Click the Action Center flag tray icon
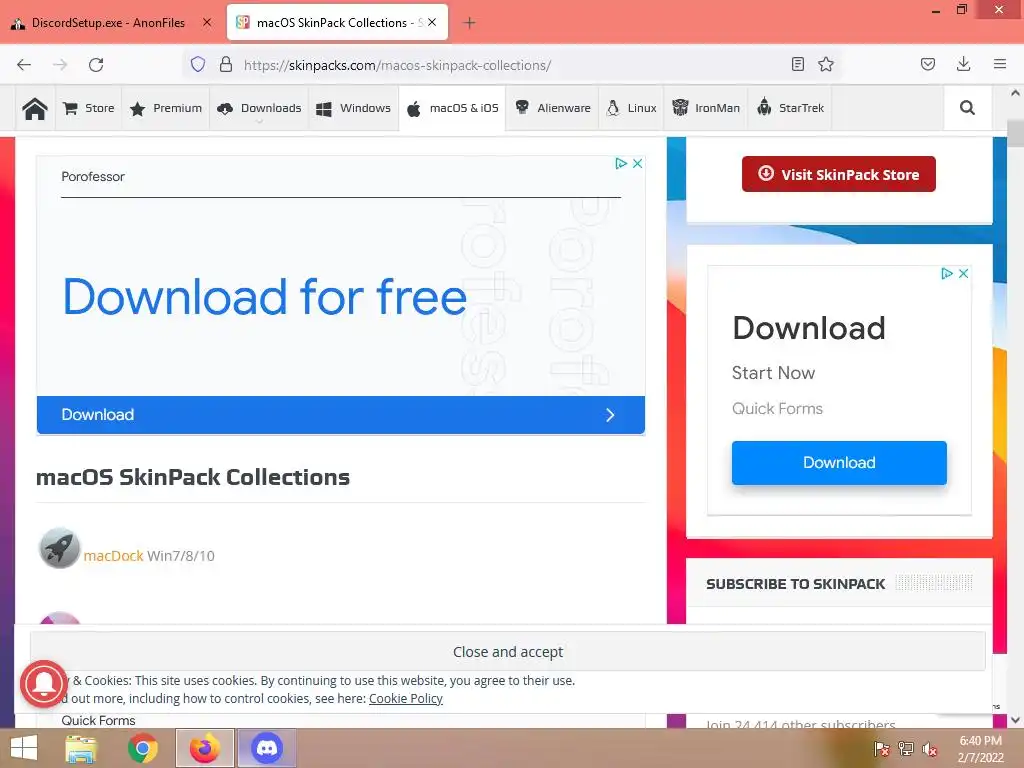 pos(881,750)
